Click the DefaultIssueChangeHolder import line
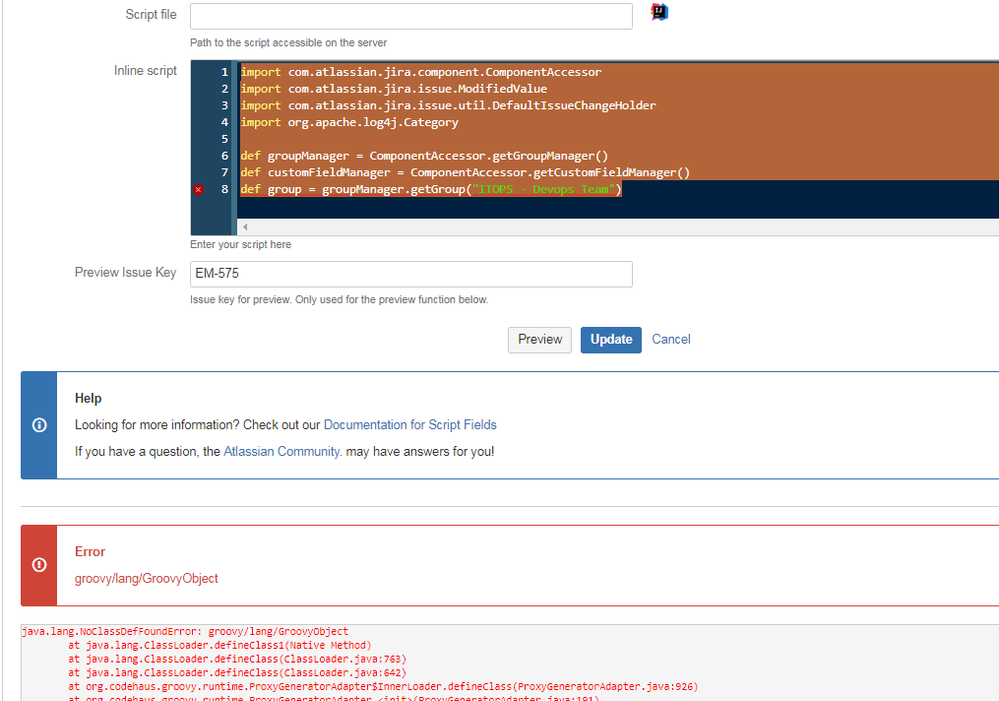 448,105
